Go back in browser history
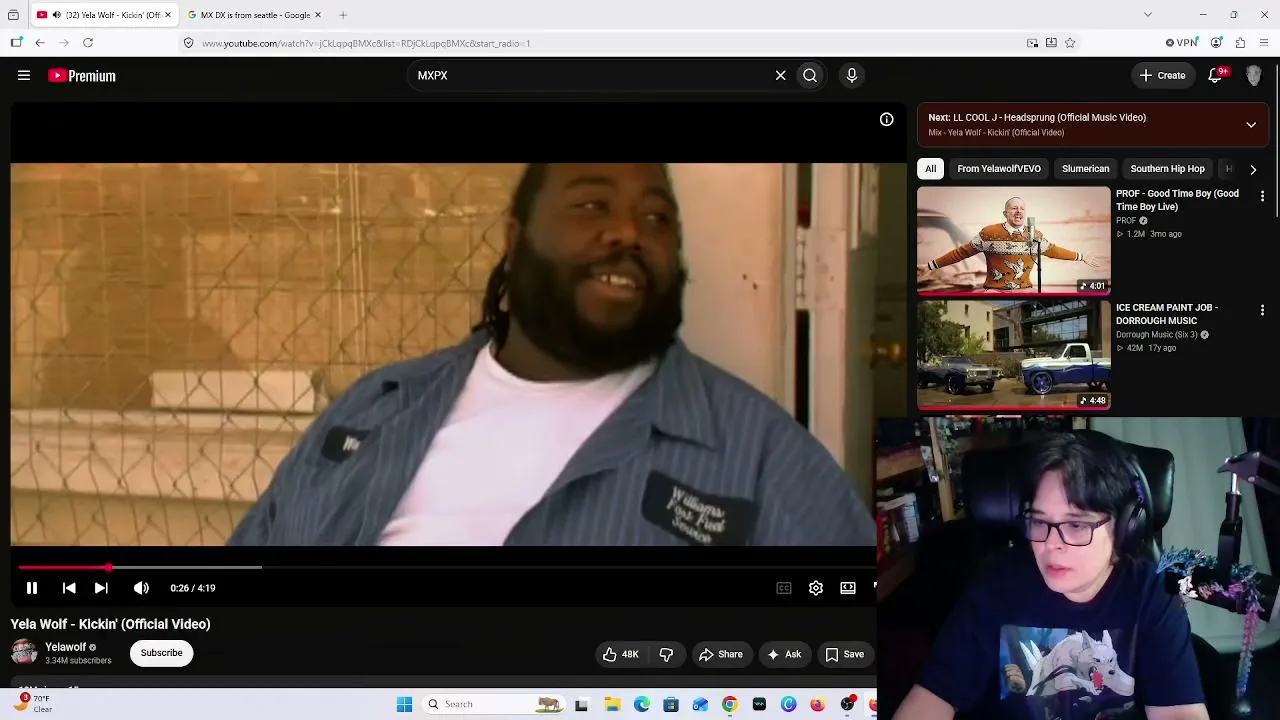 point(40,43)
